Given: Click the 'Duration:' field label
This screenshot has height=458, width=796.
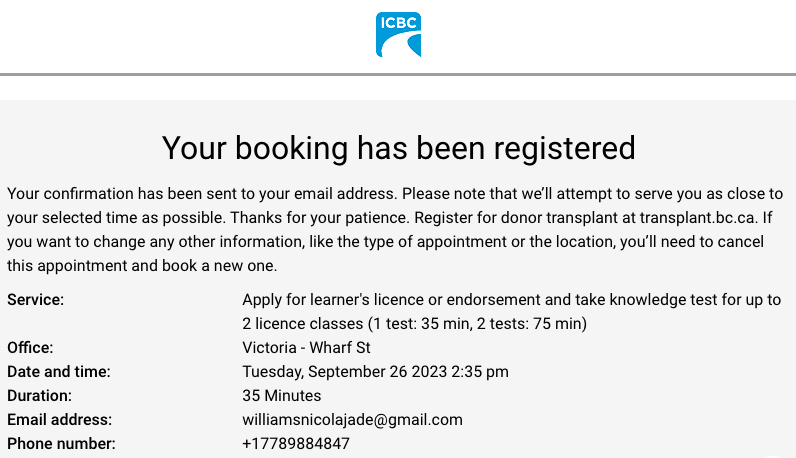Looking at the screenshot, I should [x=39, y=396].
